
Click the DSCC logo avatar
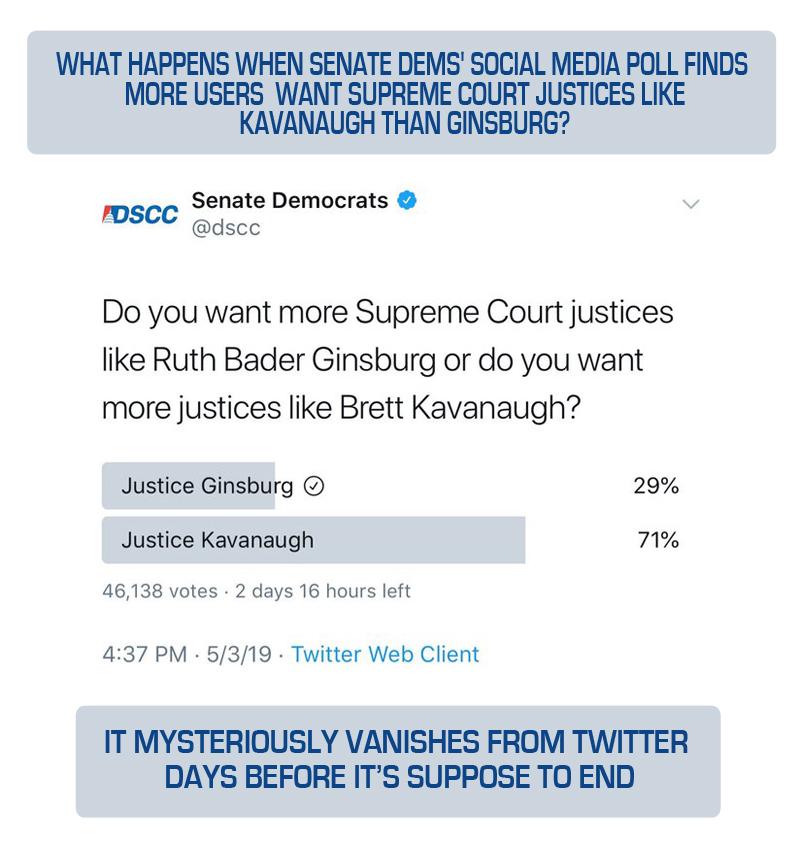140,213
